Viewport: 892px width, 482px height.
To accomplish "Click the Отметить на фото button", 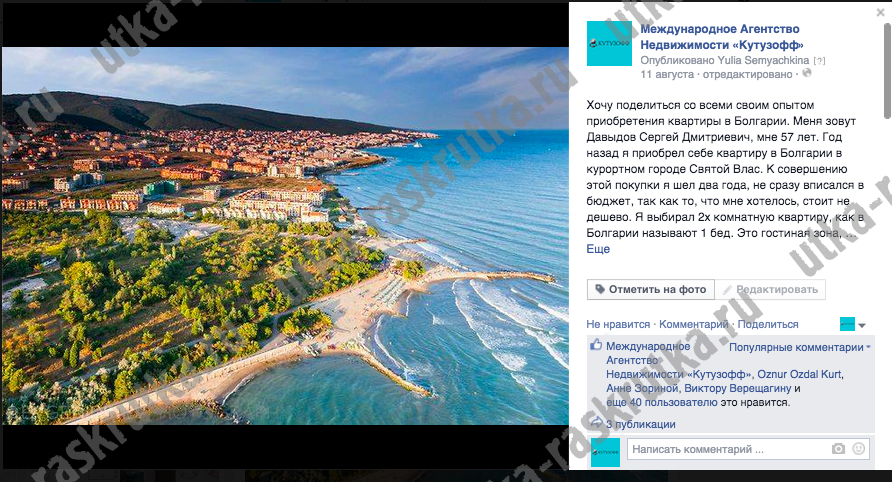I will [x=650, y=289].
